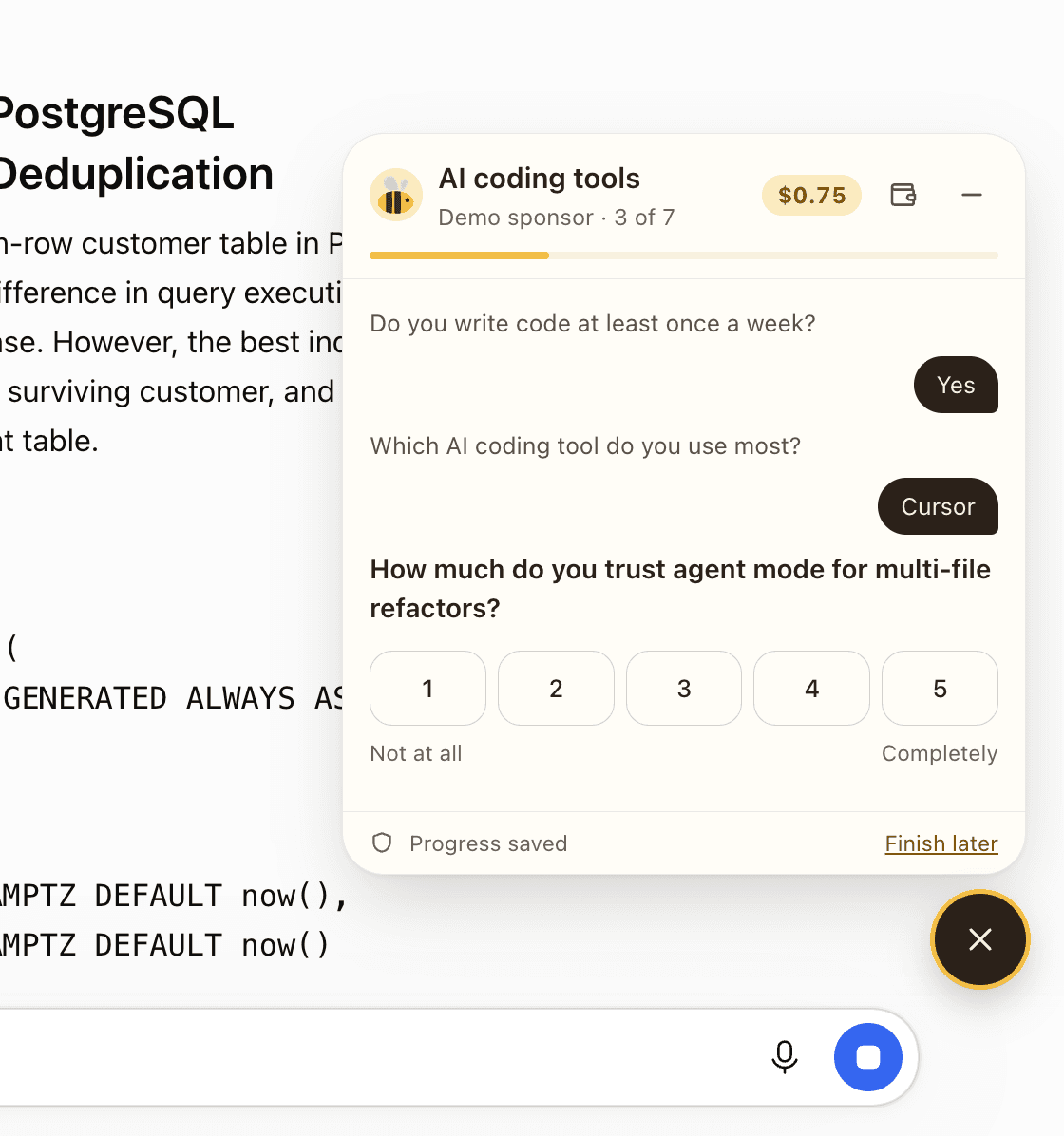Click the 'Progress saved' status text
This screenshot has width=1064, height=1136.
coord(488,843)
